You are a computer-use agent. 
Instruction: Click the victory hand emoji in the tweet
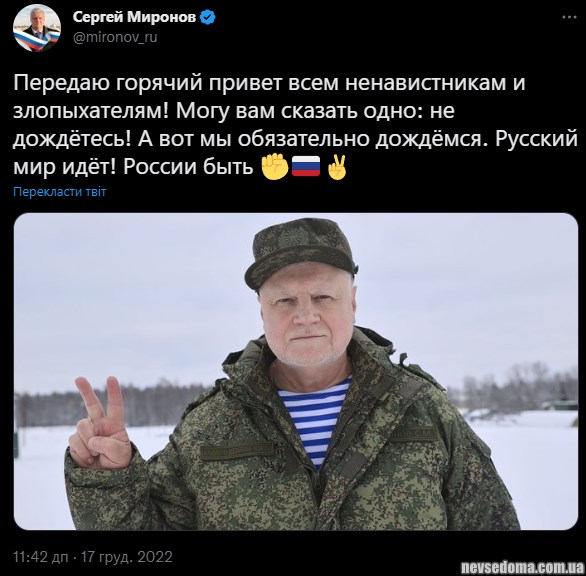[x=337, y=167]
